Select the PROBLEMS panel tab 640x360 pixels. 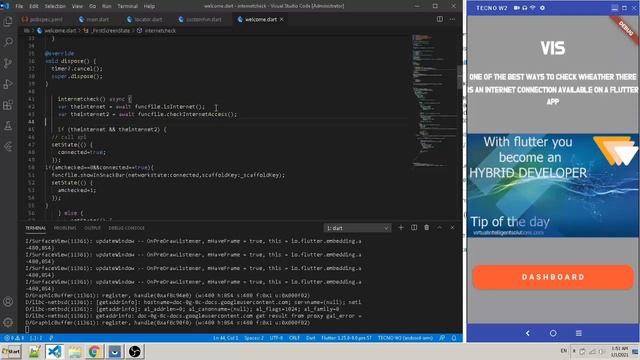pyautogui.click(x=65, y=228)
